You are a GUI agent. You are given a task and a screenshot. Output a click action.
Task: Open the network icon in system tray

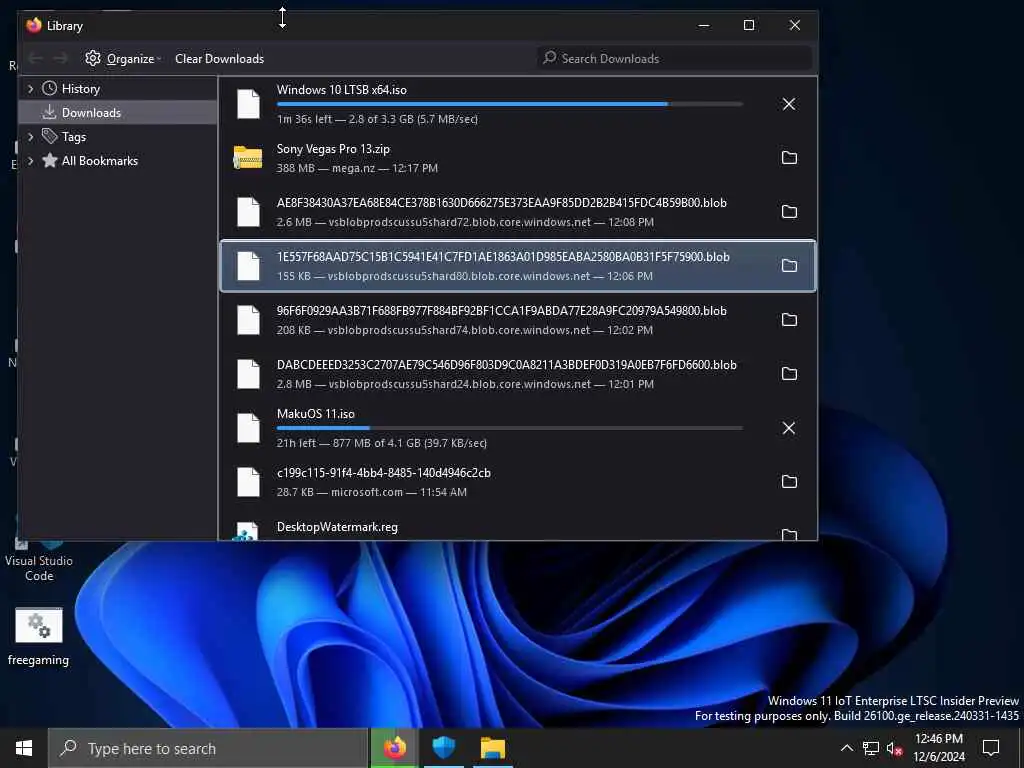tap(871, 748)
